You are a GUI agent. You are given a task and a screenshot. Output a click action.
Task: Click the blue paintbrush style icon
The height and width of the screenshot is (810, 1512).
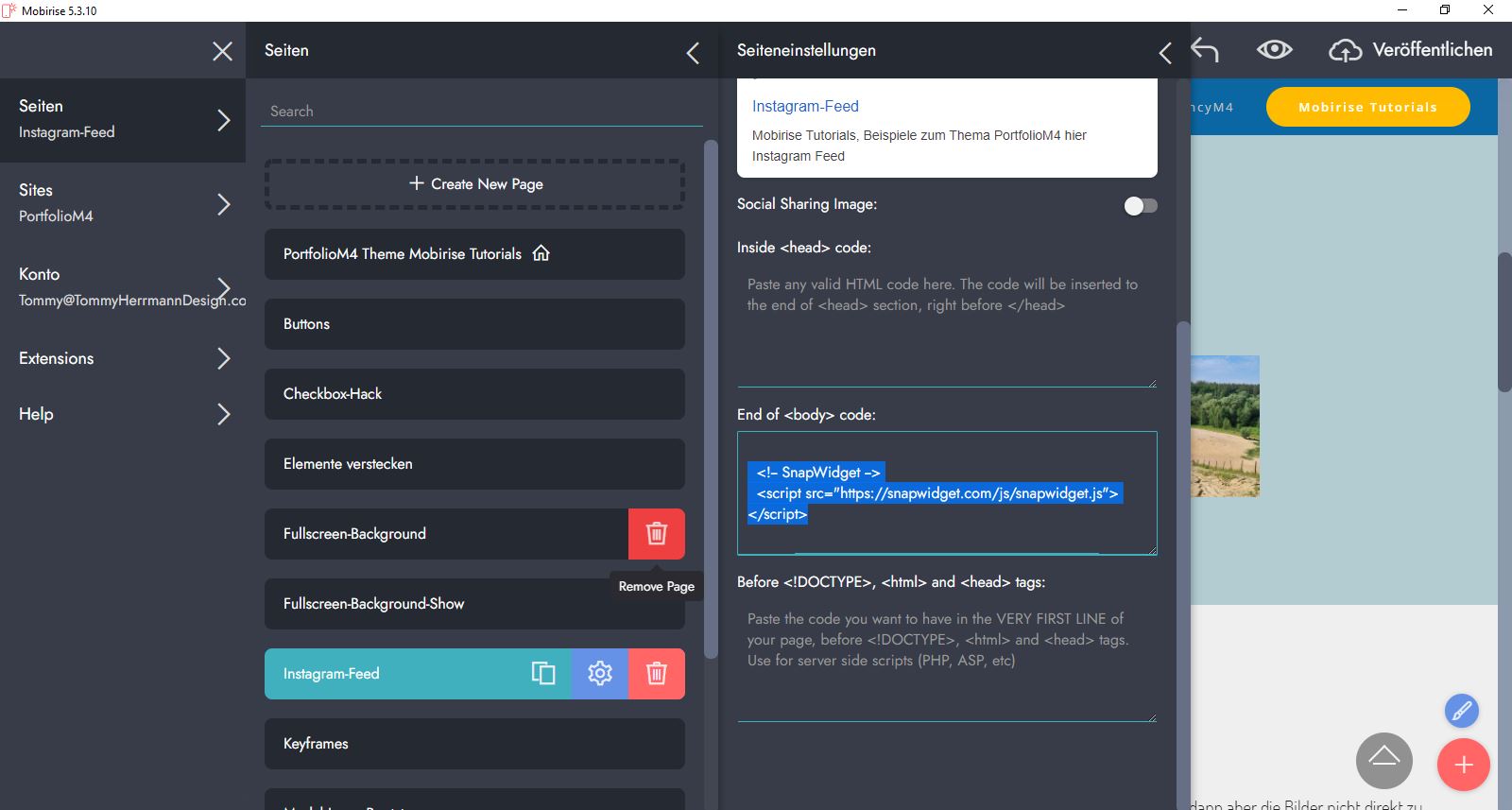pos(1461,710)
